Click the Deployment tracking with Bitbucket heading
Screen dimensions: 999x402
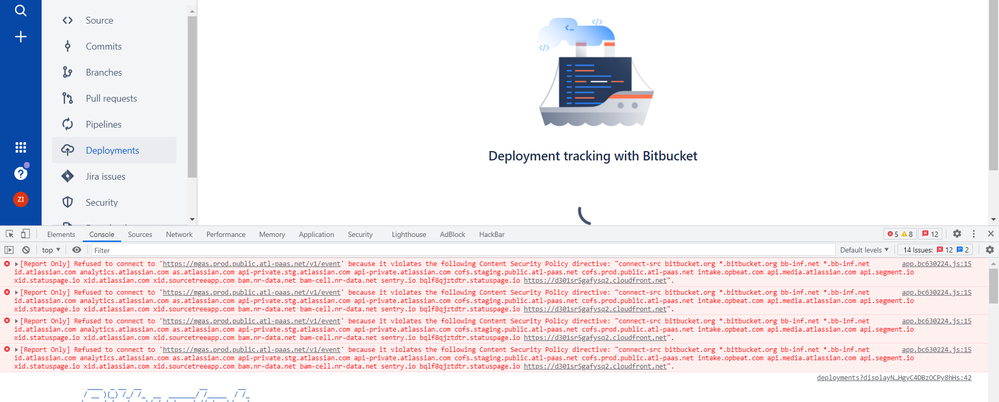click(593, 156)
